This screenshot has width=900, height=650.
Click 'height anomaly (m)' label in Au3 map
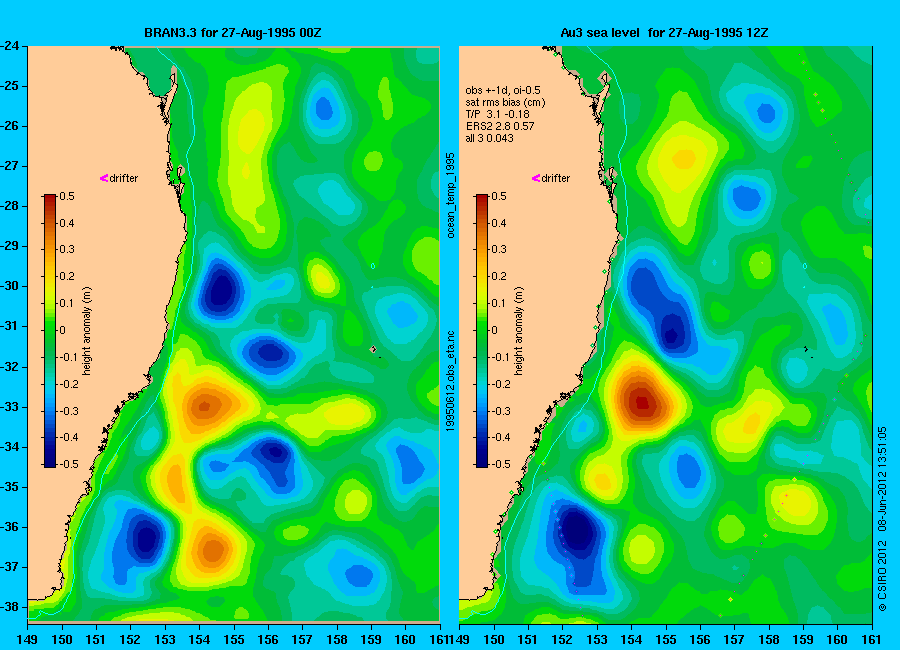click(x=519, y=331)
